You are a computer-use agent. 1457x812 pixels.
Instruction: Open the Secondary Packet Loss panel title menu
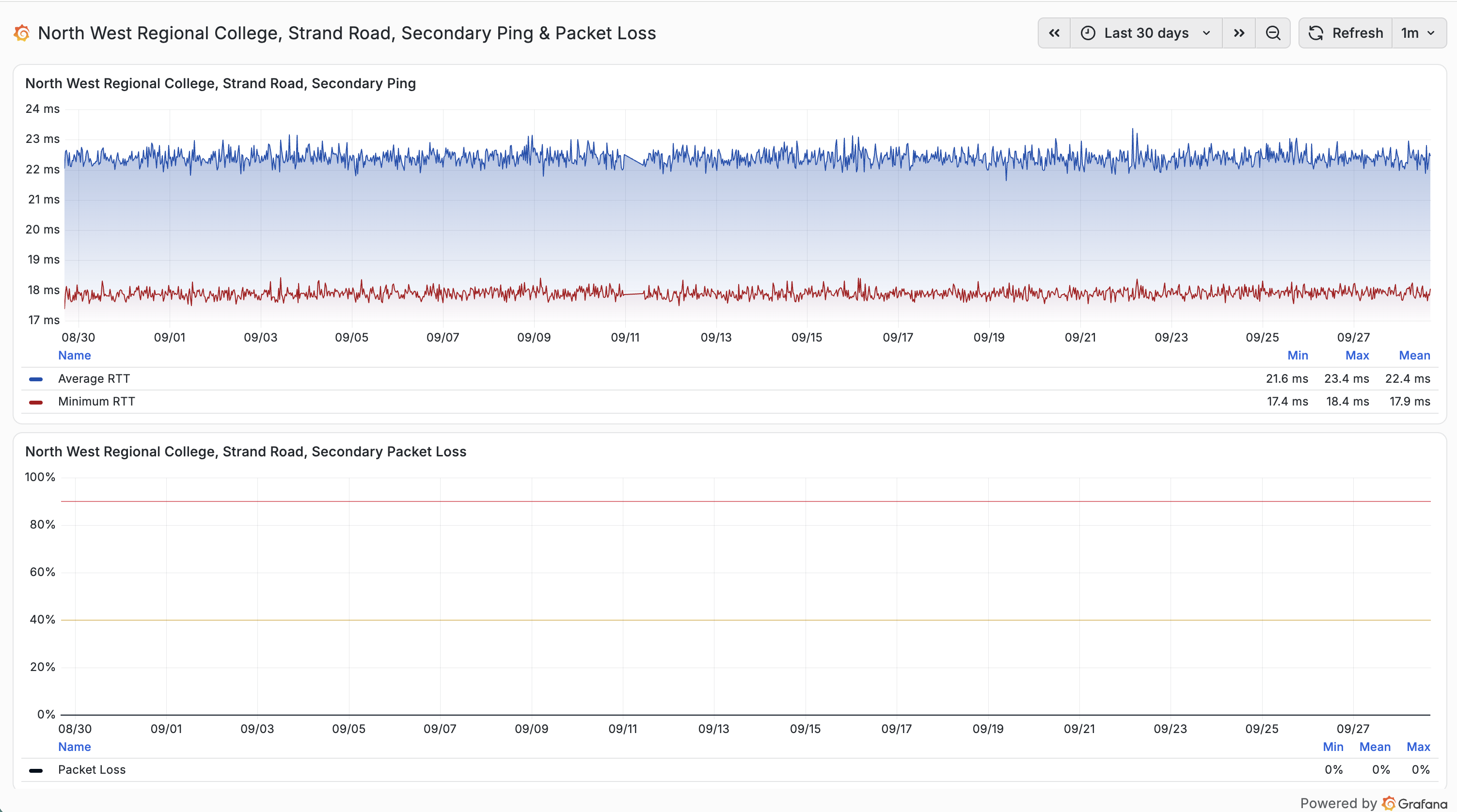pyautogui.click(x=245, y=452)
